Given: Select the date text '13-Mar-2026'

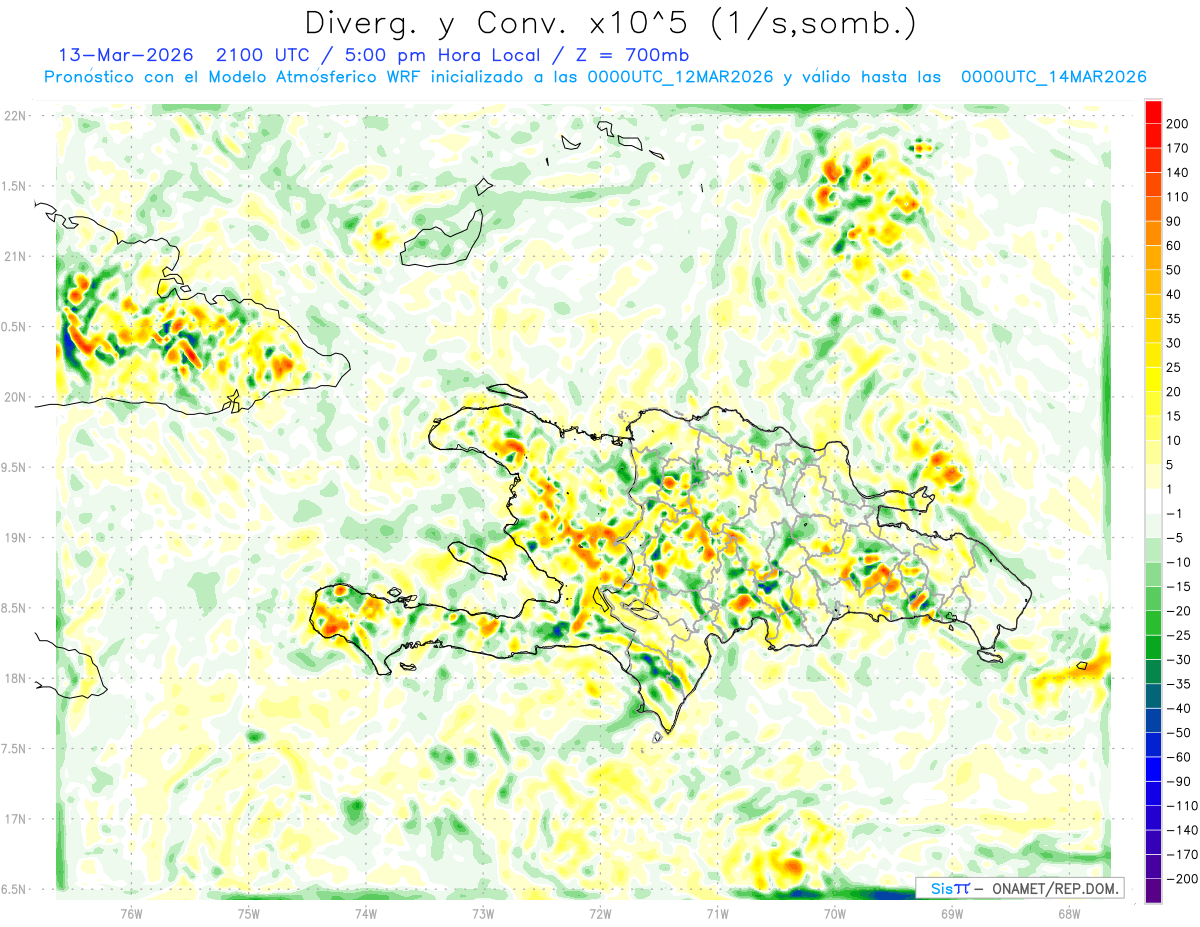Looking at the screenshot, I should [x=124, y=55].
